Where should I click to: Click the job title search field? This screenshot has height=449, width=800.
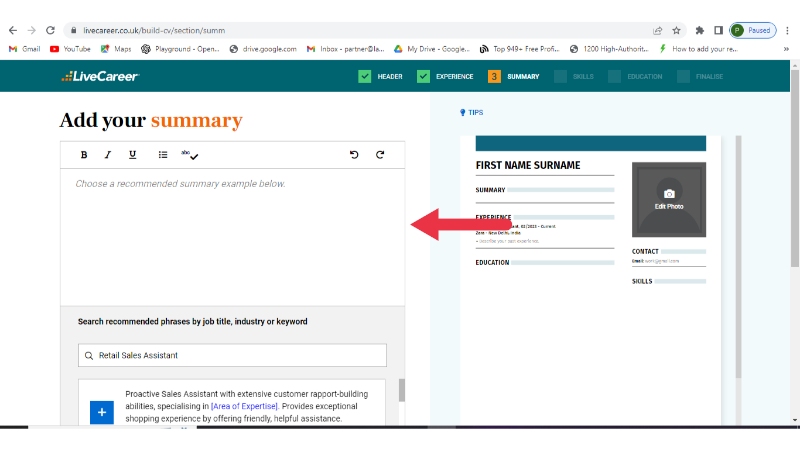[x=232, y=355]
